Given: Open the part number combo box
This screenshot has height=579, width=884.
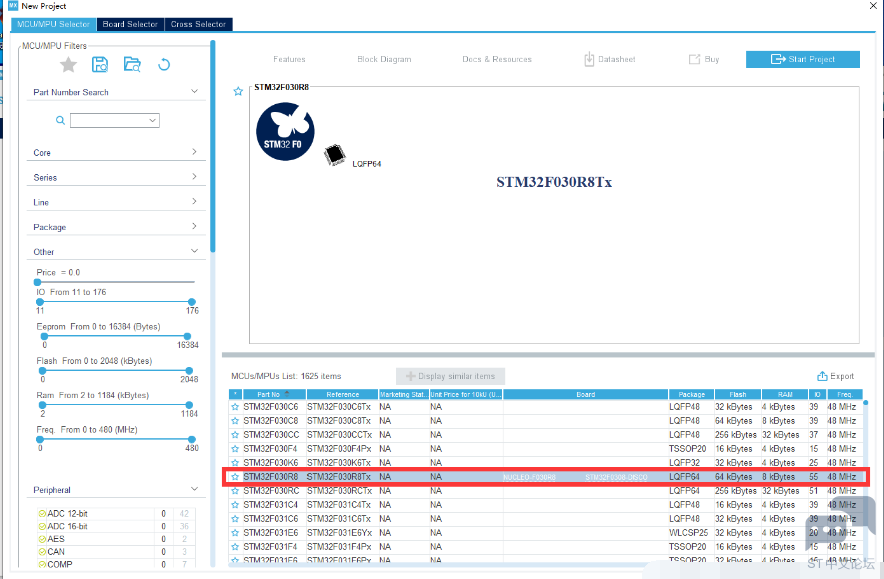Looking at the screenshot, I should 114,120.
